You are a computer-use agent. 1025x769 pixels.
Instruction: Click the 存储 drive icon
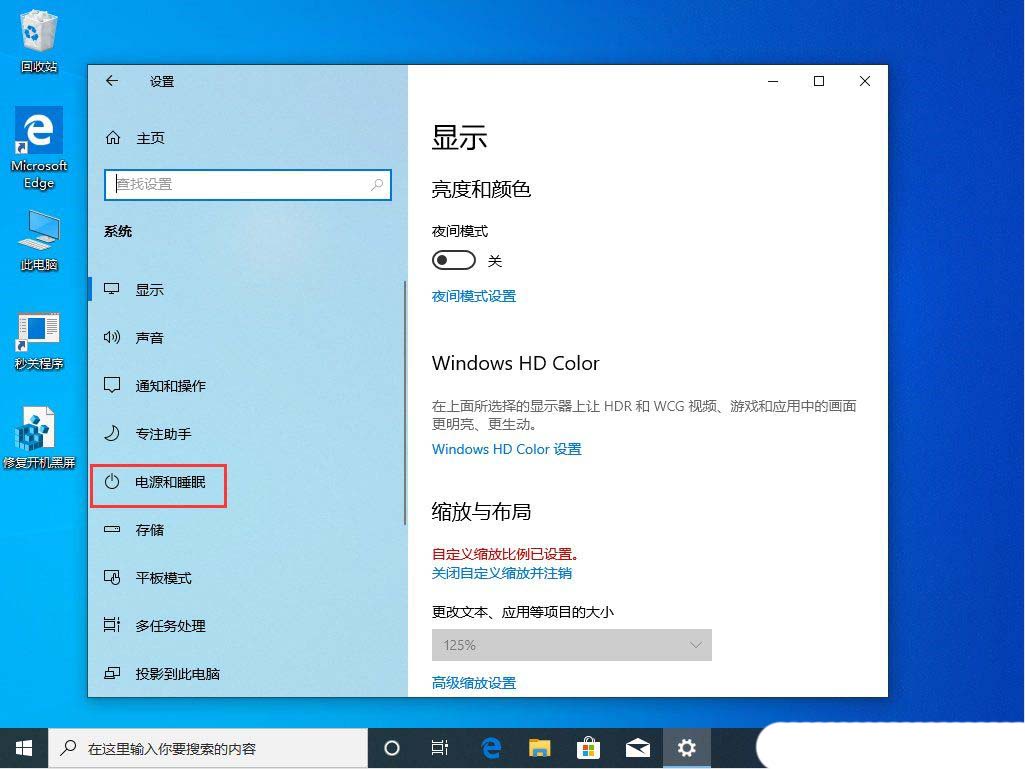click(x=112, y=529)
